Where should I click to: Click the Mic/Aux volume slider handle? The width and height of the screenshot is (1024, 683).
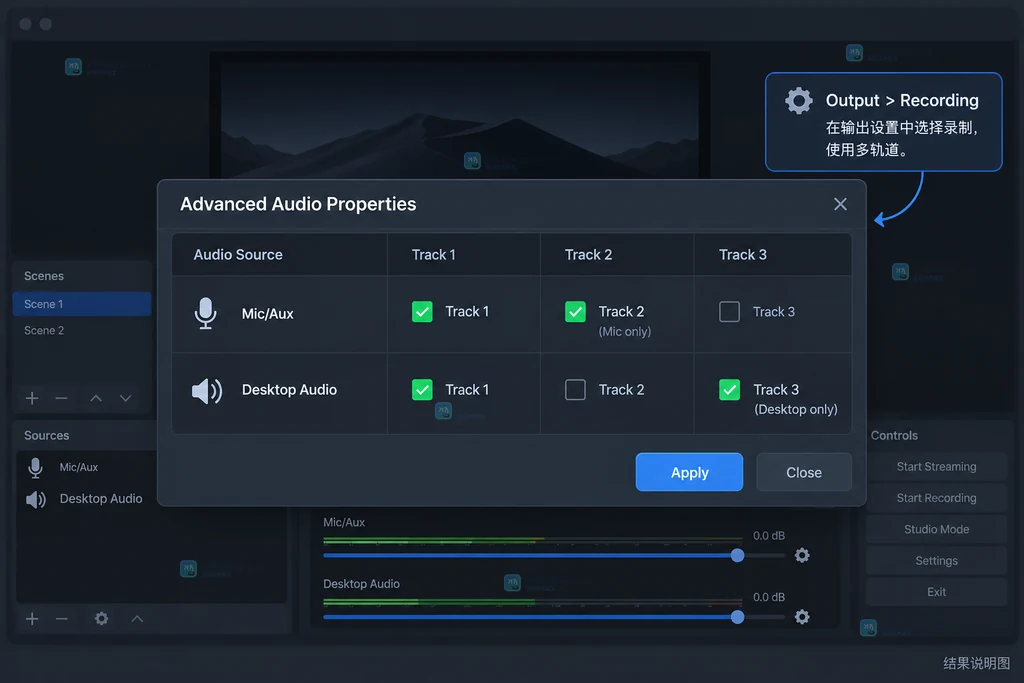pos(737,556)
